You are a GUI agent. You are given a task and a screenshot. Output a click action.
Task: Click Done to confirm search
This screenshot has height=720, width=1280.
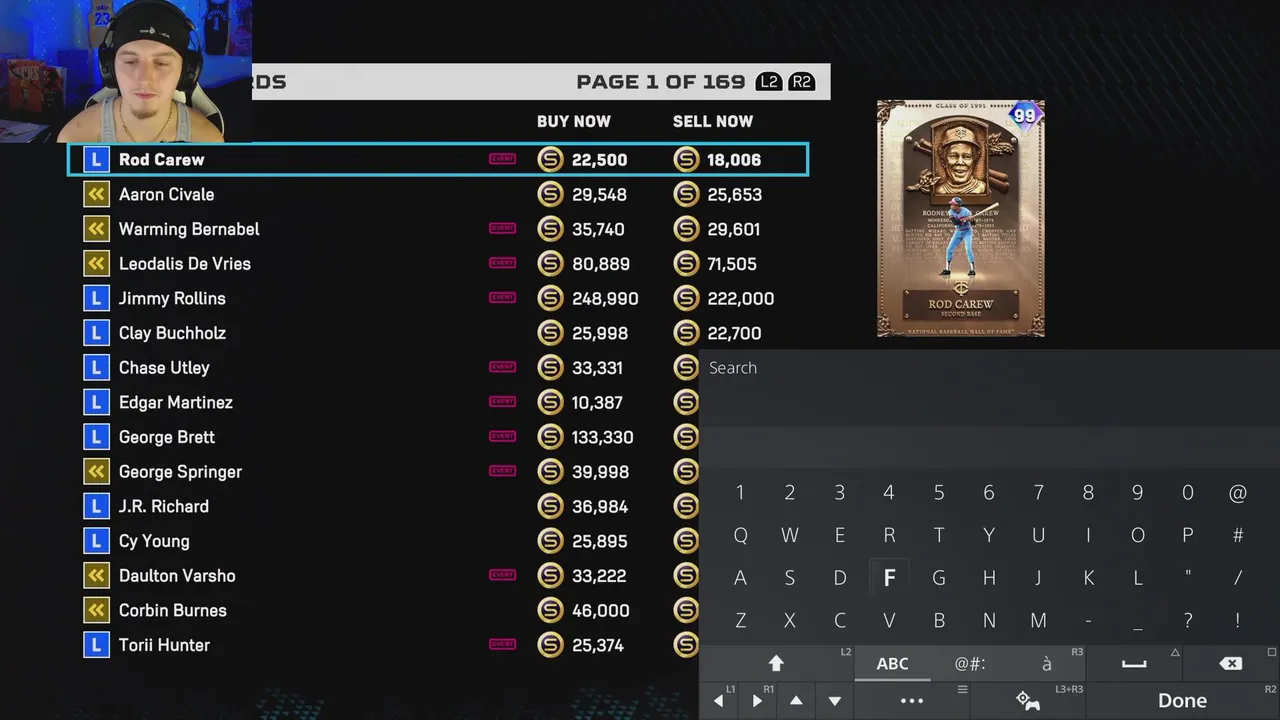pyautogui.click(x=1182, y=701)
